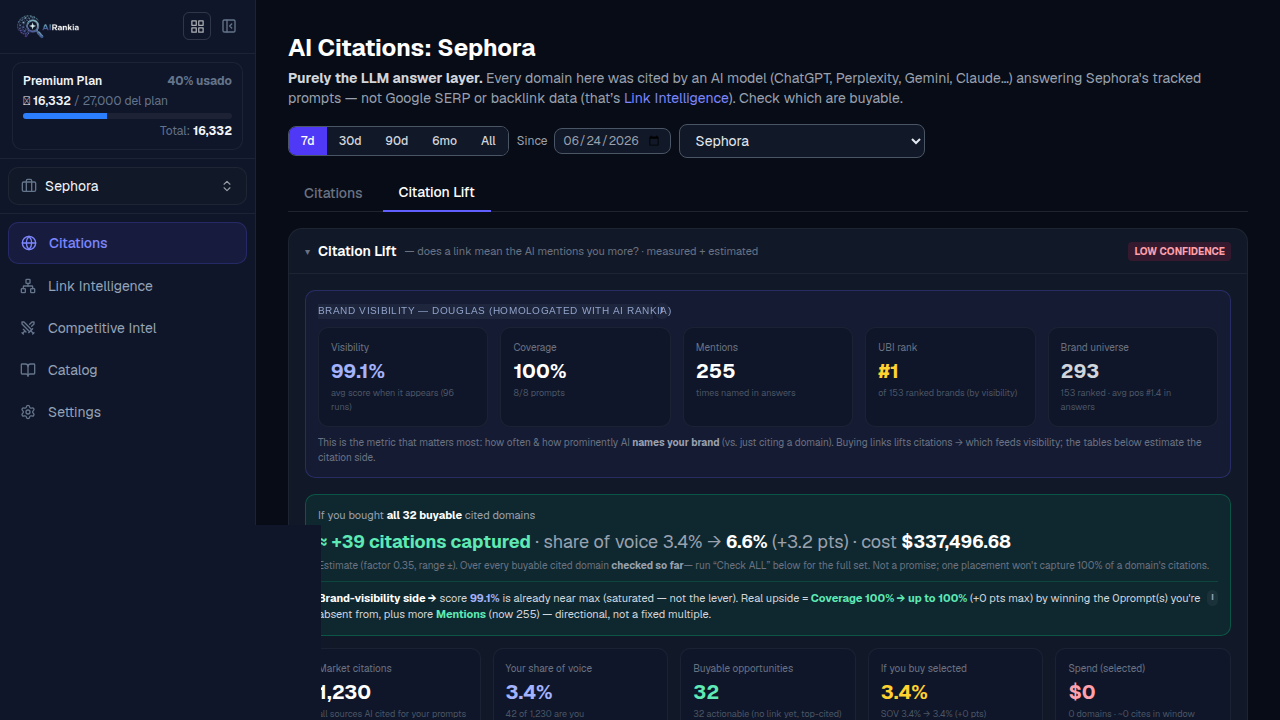The width and height of the screenshot is (1280, 720).
Task: Click the "40% usado" usage text
Action: tap(200, 81)
